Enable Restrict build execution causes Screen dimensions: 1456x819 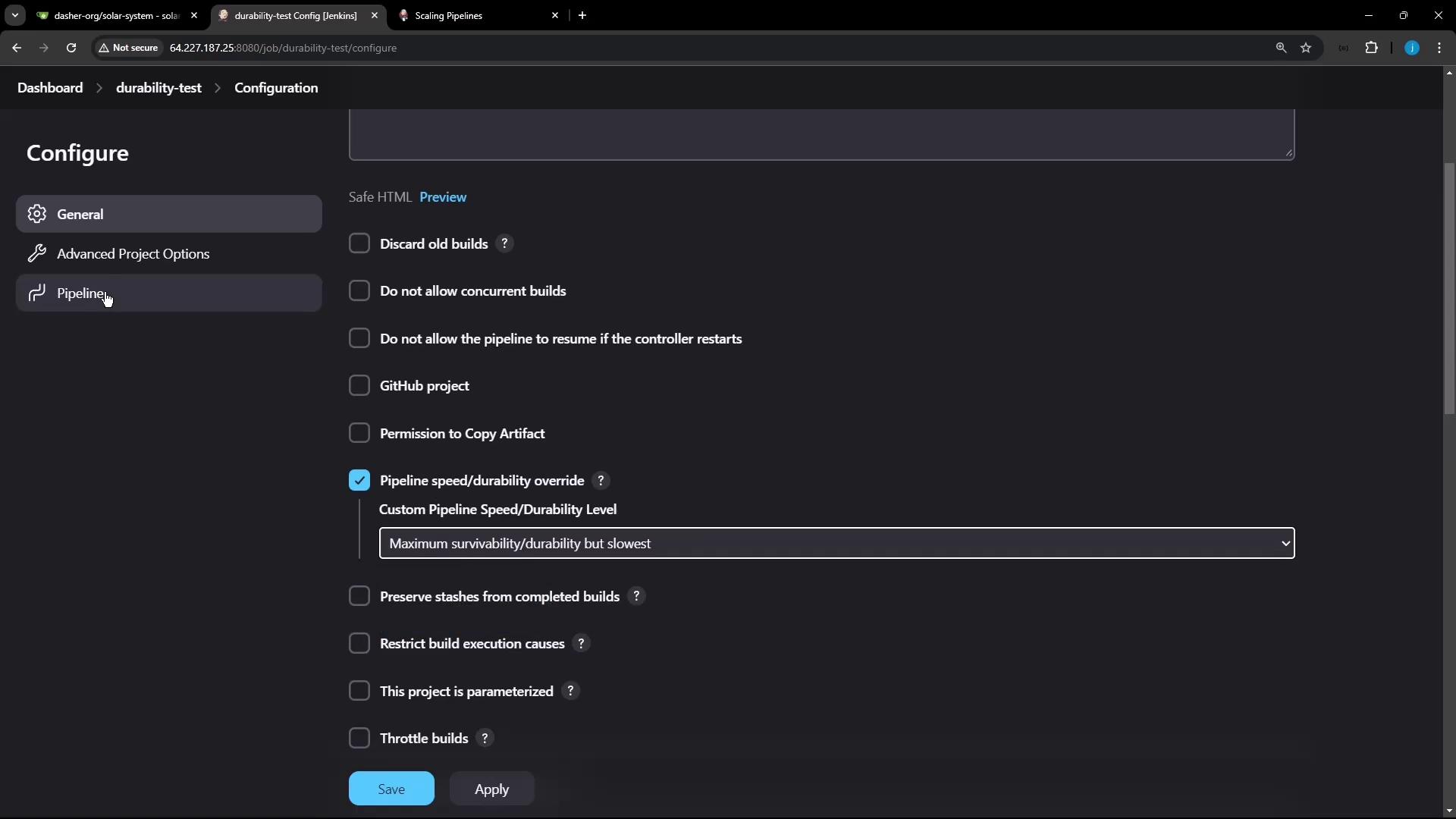359,643
